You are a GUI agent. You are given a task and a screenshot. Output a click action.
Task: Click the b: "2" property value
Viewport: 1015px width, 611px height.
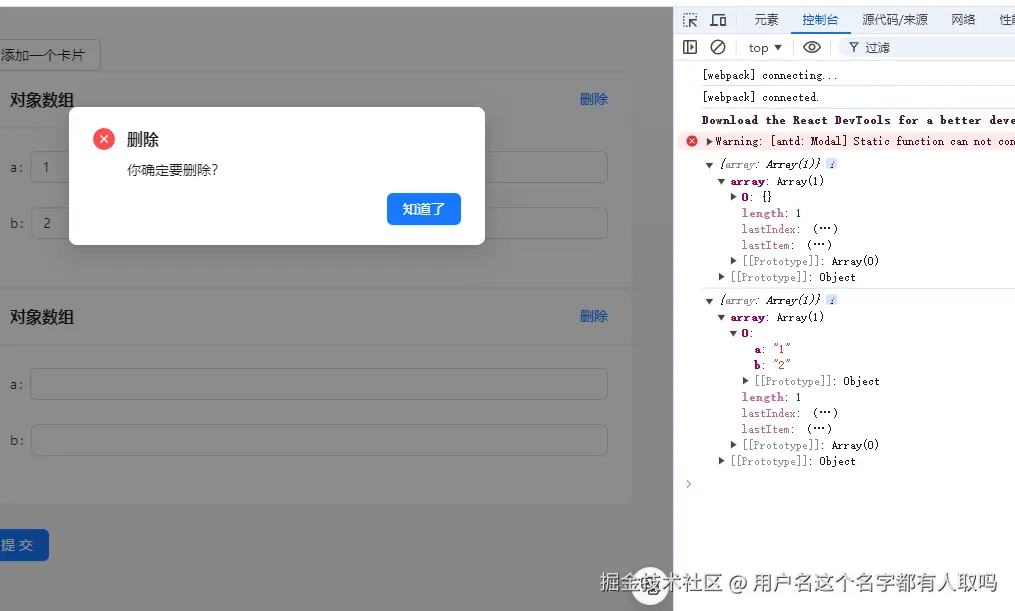coord(781,365)
